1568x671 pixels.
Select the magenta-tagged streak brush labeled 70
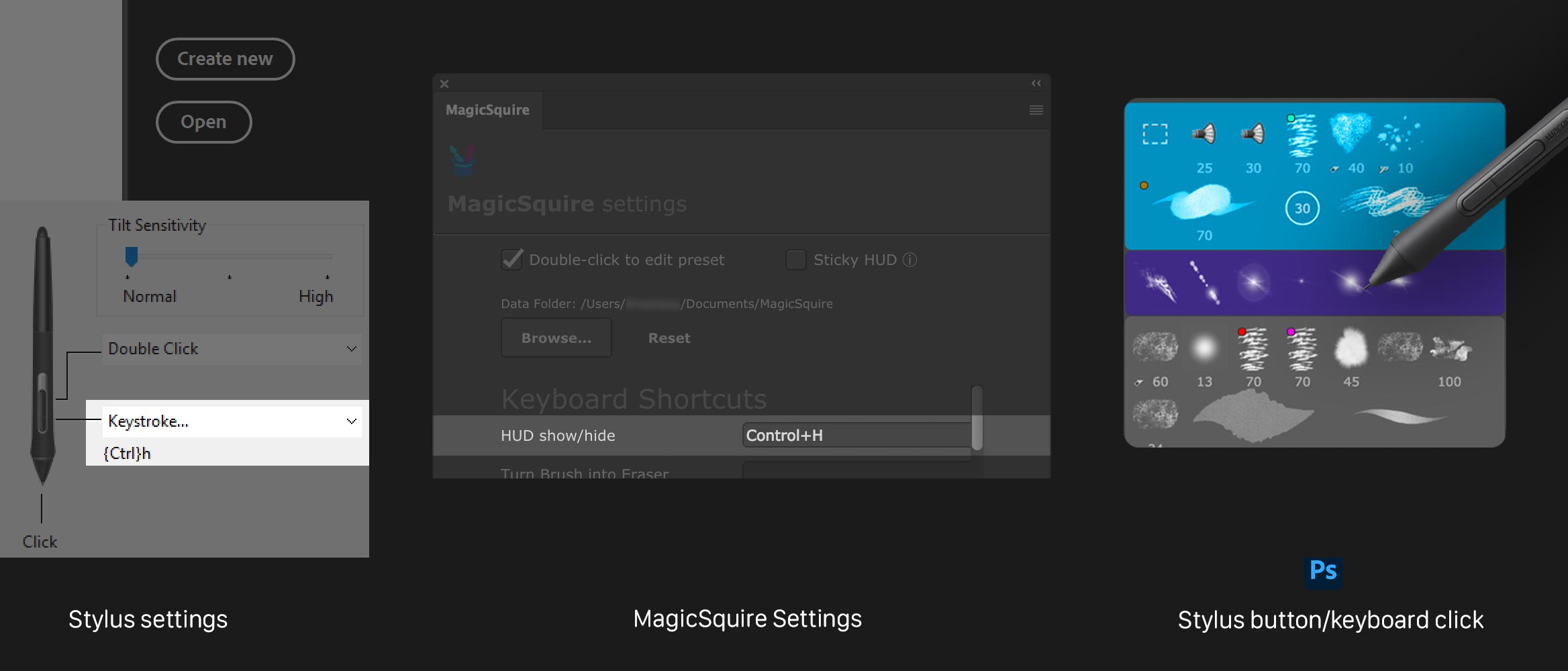1302,349
